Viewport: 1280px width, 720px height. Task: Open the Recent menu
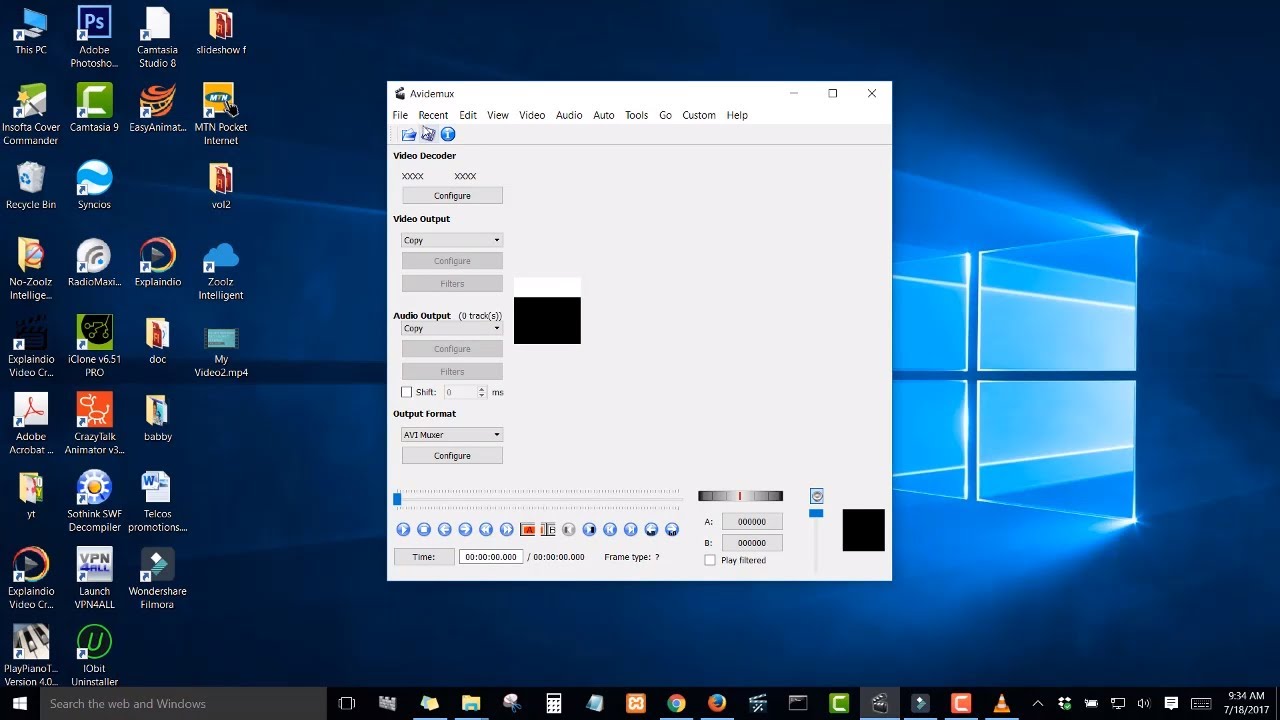(x=433, y=115)
